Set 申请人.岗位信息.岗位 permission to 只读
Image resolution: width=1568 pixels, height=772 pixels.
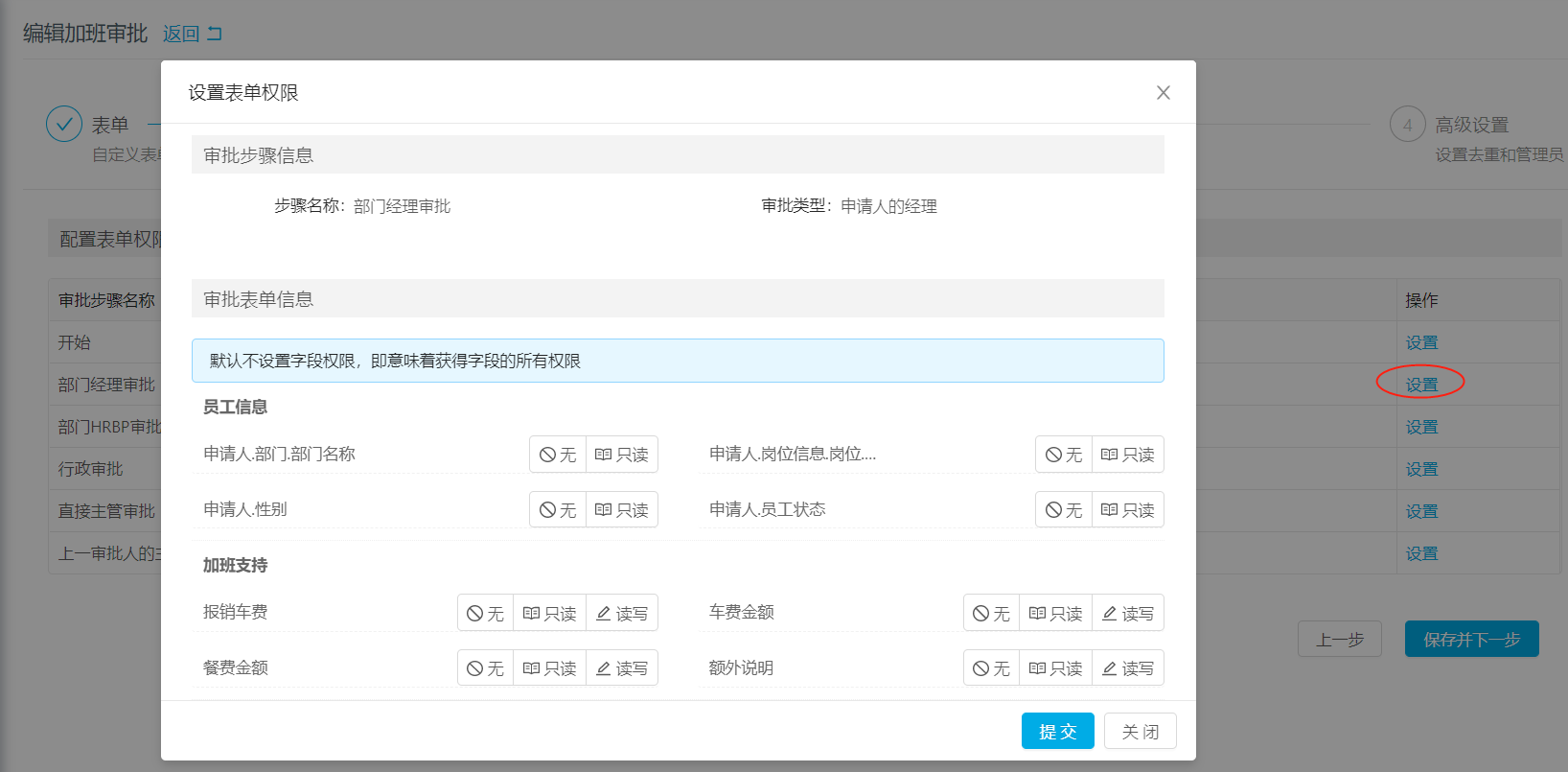(x=1128, y=455)
